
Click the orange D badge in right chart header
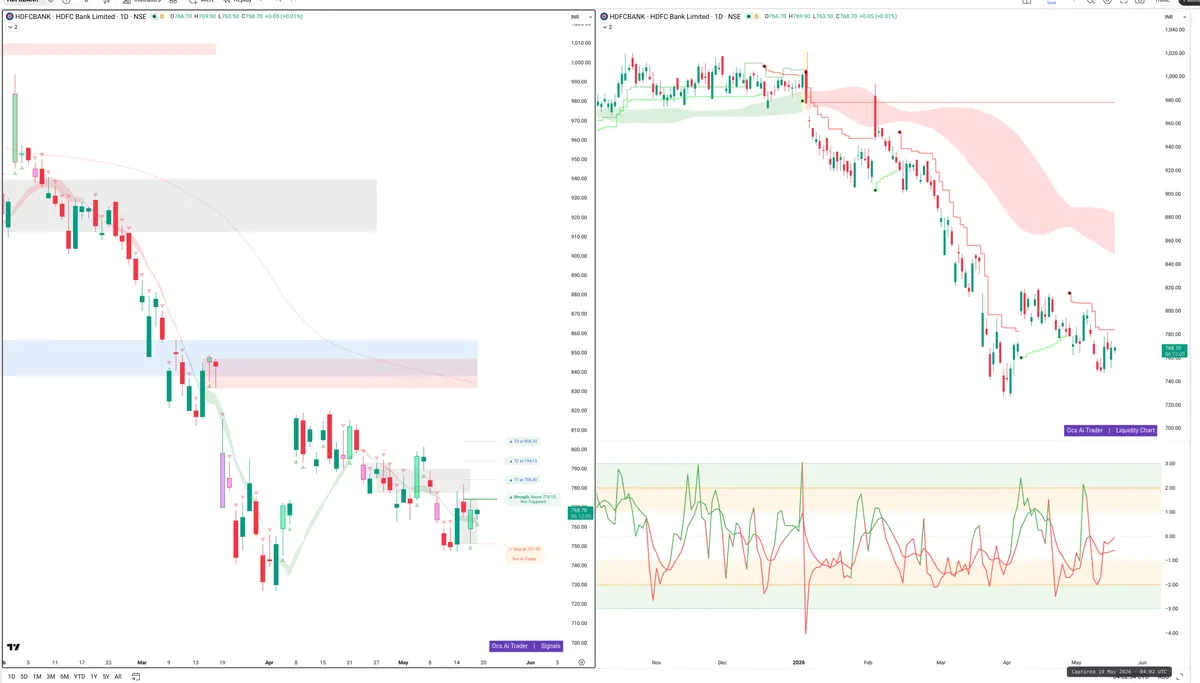[755, 17]
